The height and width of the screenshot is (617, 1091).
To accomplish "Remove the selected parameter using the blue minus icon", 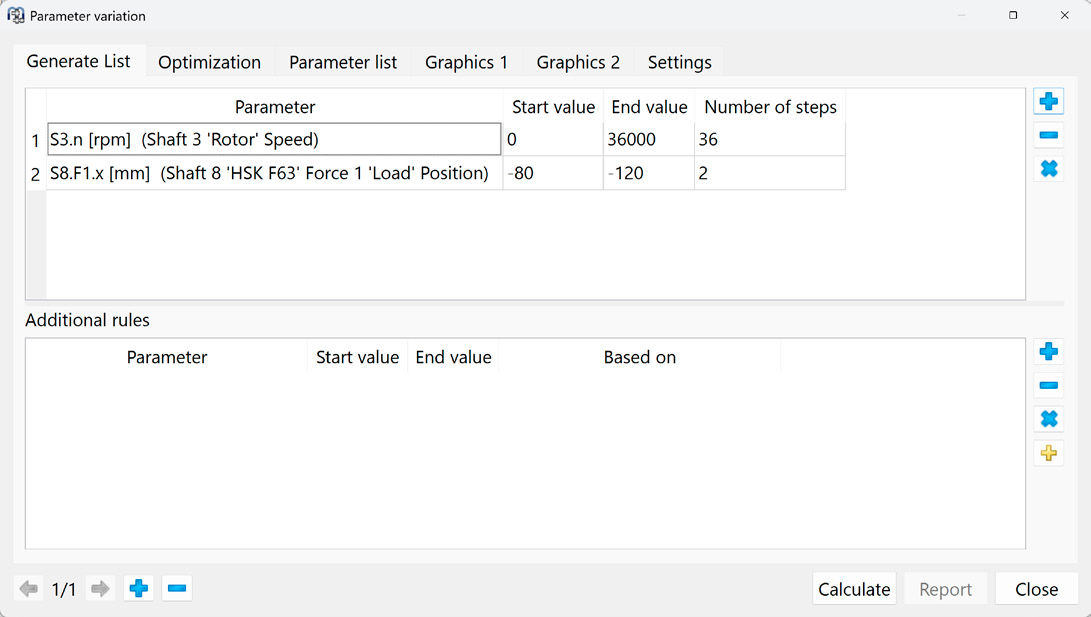I will click(1048, 134).
